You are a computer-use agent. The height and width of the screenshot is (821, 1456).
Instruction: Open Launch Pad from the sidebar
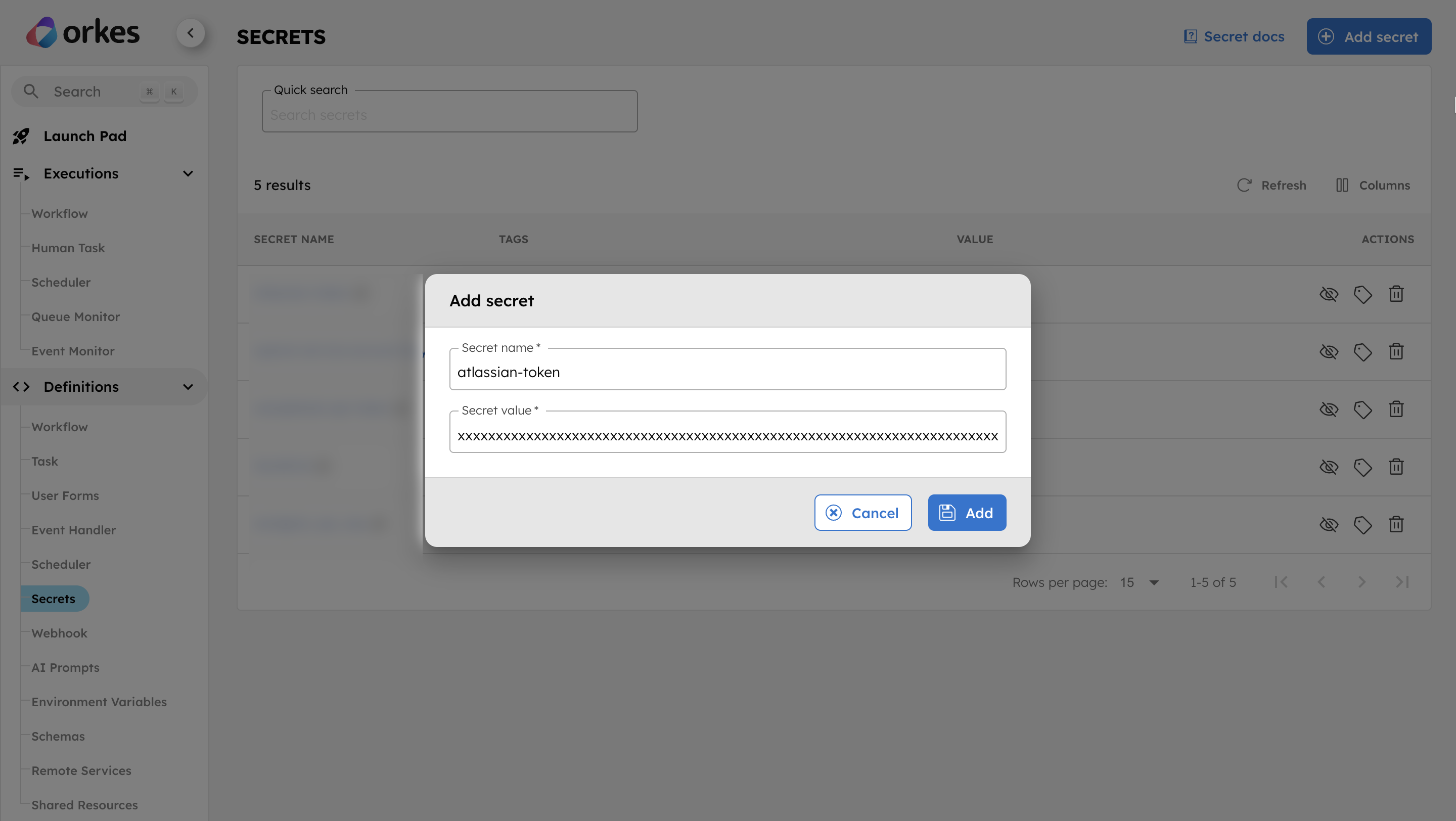85,136
